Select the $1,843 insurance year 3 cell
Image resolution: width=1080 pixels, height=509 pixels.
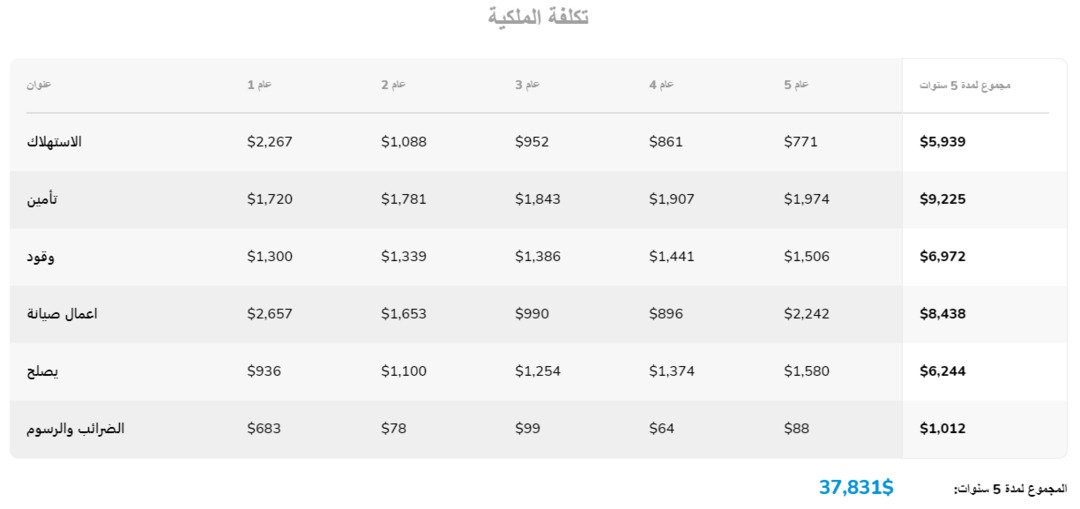[x=538, y=199]
